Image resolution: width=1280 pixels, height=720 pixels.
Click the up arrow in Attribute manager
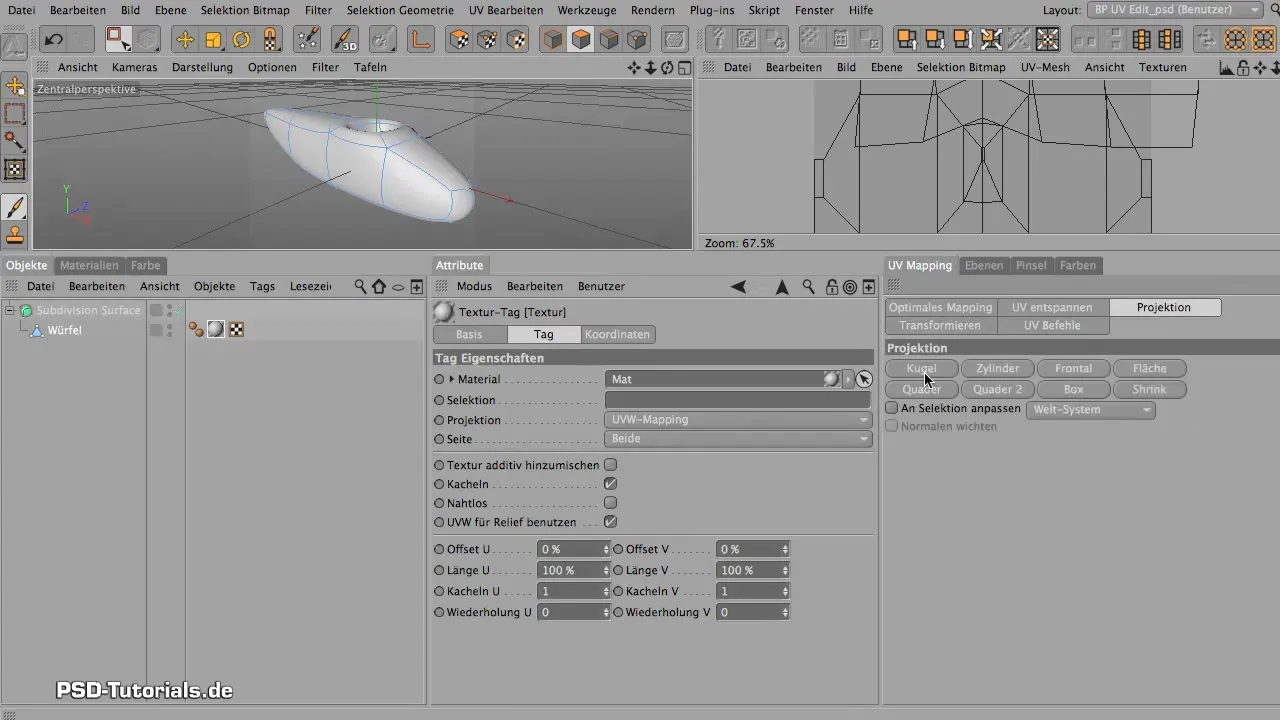782,287
